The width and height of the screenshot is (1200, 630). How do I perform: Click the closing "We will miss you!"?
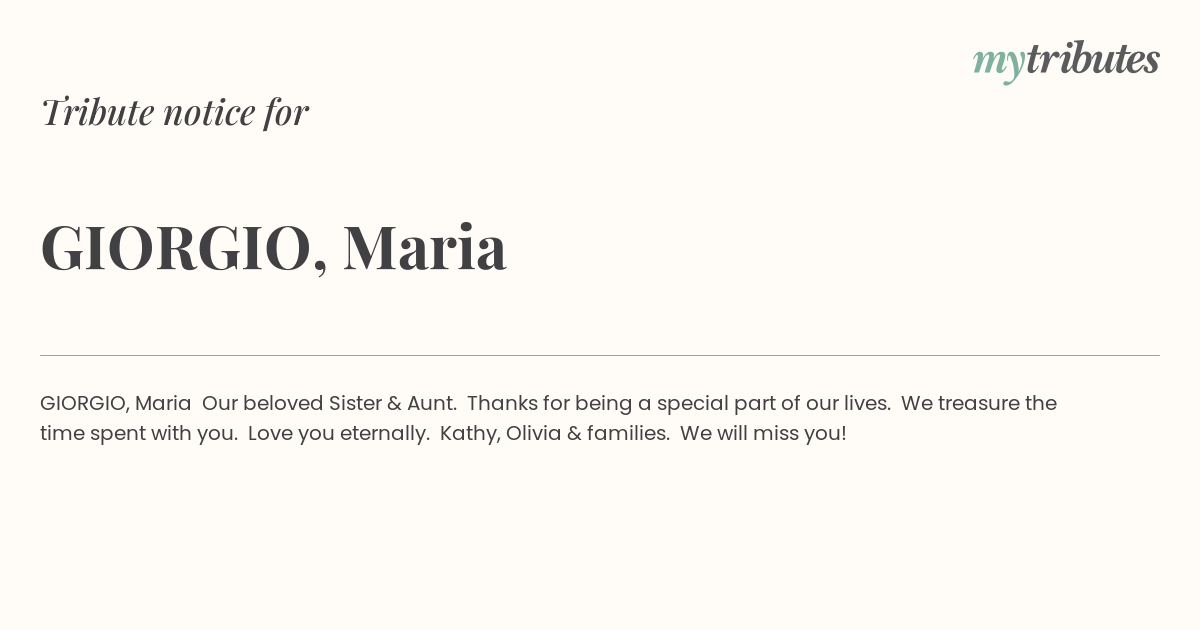pos(763,434)
